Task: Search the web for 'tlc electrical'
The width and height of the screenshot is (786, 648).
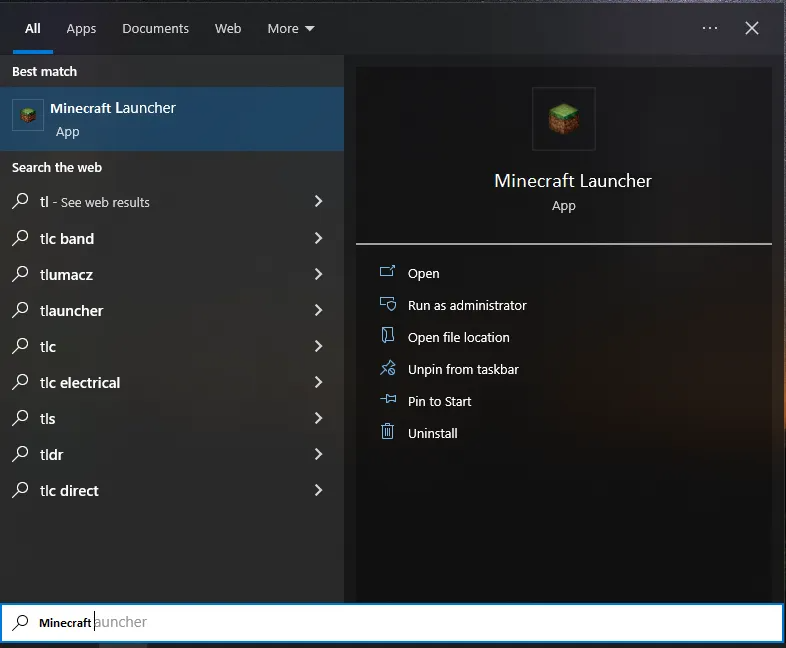Action: [x=80, y=382]
